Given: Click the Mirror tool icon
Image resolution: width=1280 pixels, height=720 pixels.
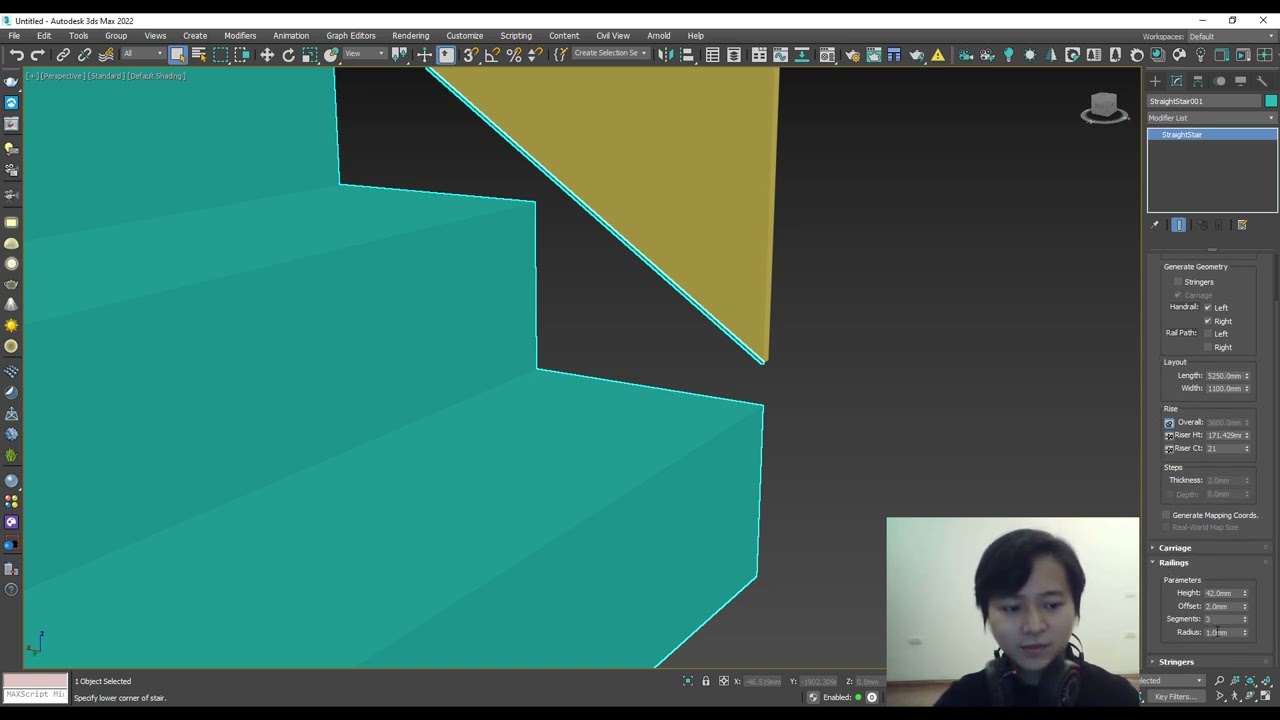Looking at the screenshot, I should [666, 55].
